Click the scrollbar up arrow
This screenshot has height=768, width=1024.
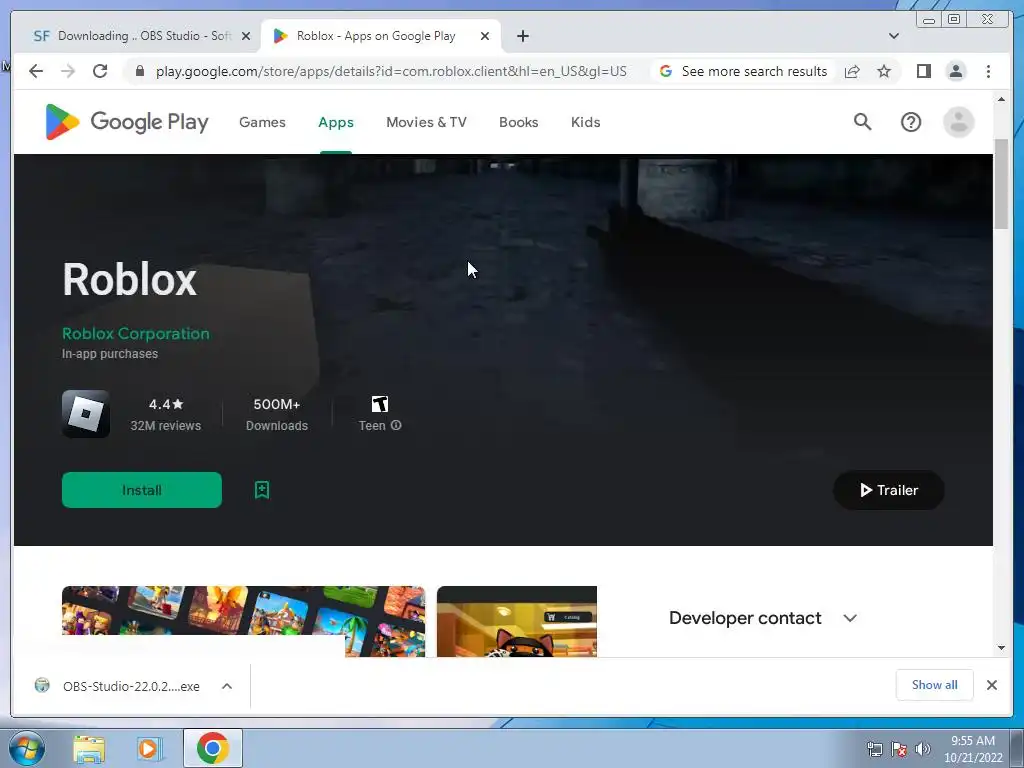pyautogui.click(x=1001, y=99)
